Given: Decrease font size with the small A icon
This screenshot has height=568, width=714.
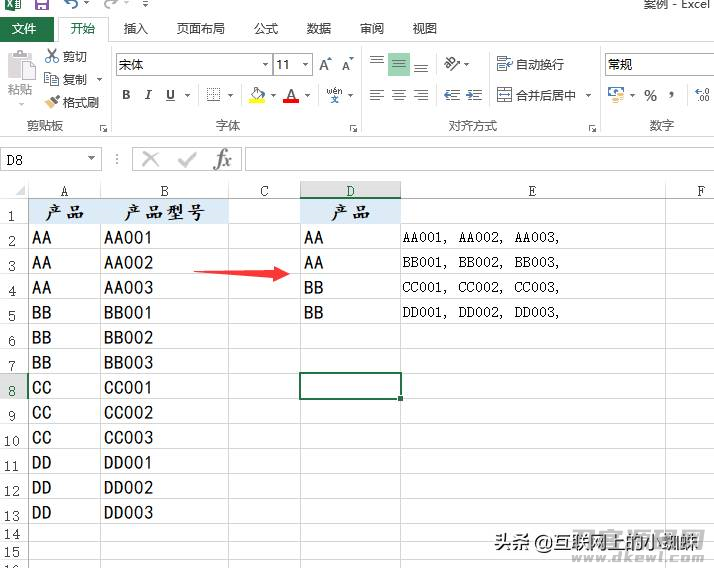Looking at the screenshot, I should tap(347, 65).
